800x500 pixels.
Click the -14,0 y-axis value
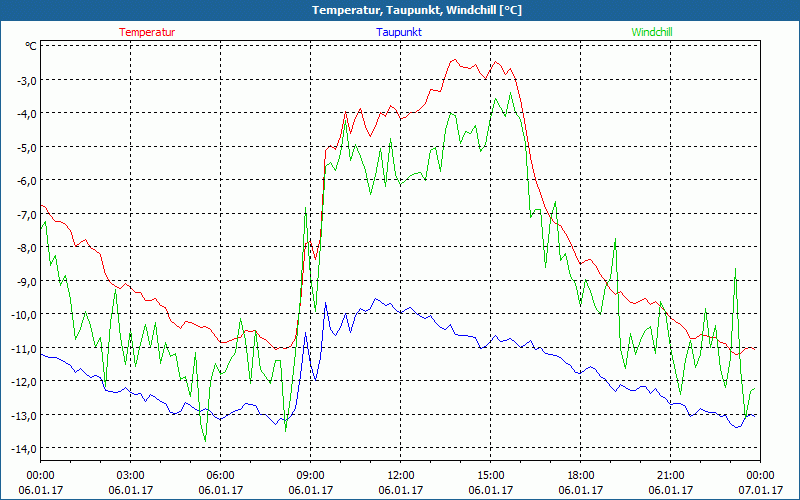coord(23,448)
